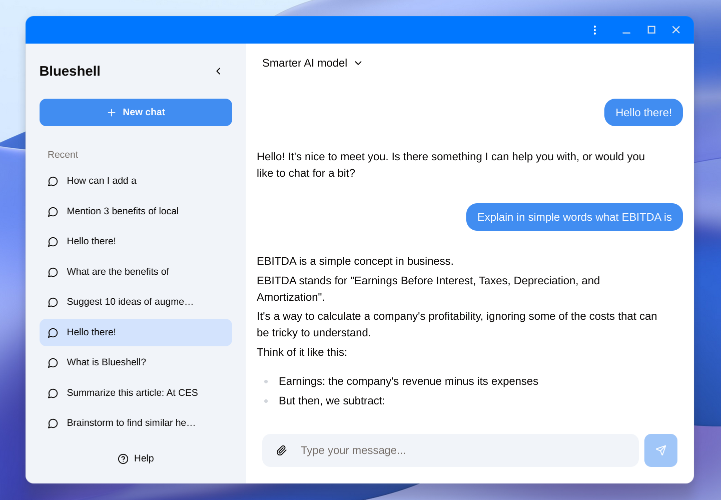The image size is (721, 500).
Task: Click chat icon beside 'Summarize this article: At CES'
Action: (x=53, y=393)
